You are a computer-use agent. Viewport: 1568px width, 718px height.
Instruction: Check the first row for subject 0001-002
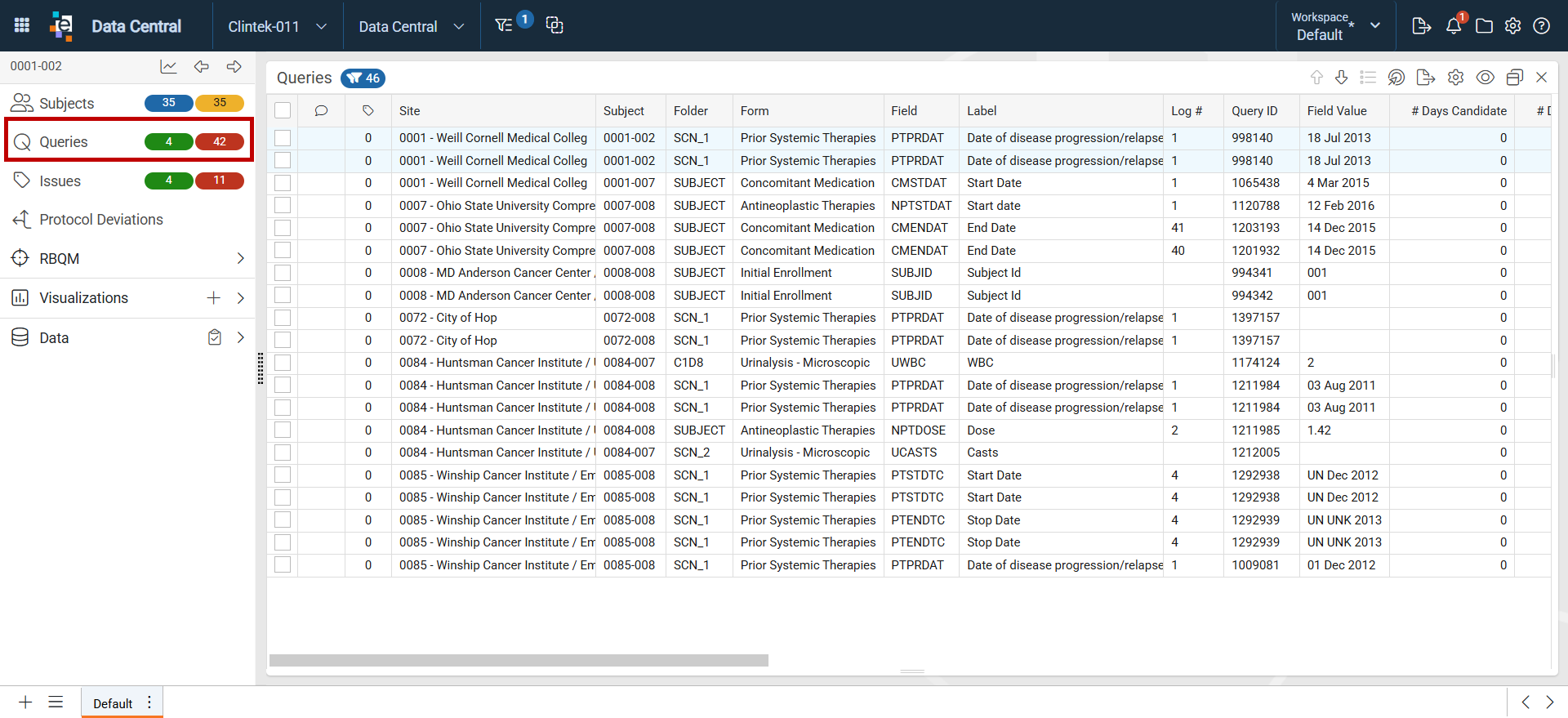(x=283, y=138)
